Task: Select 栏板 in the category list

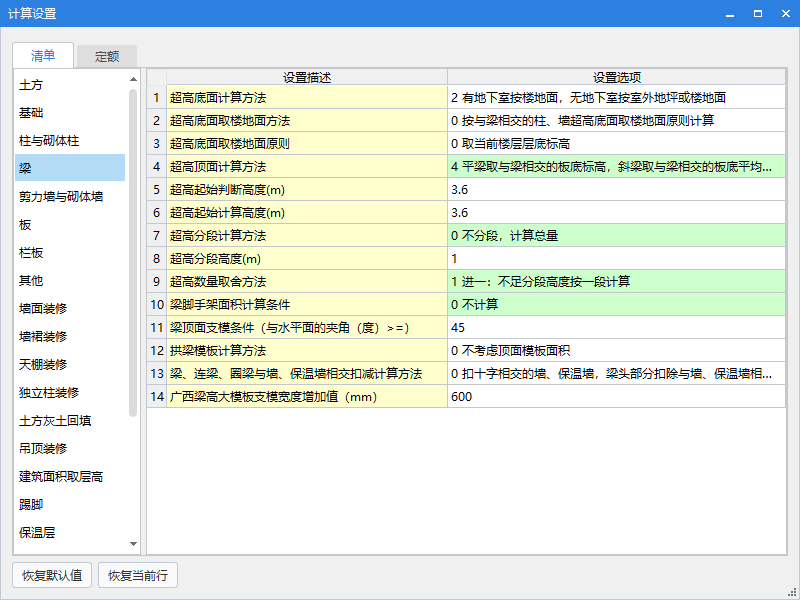Action: 70,253
